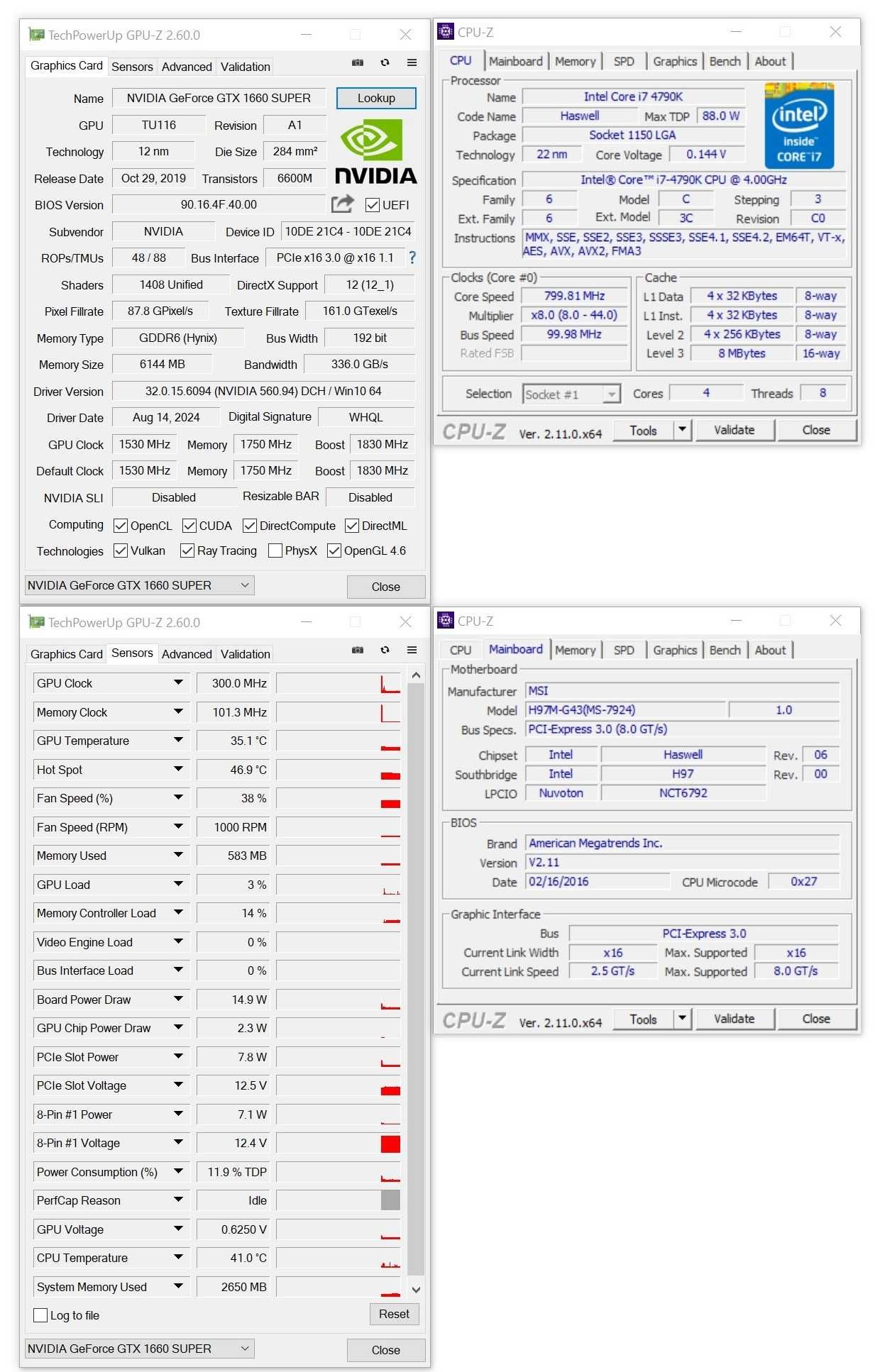Screen dimensions: 880x1372
Task: Click the Bus Interface question mark icon
Action: [412, 258]
